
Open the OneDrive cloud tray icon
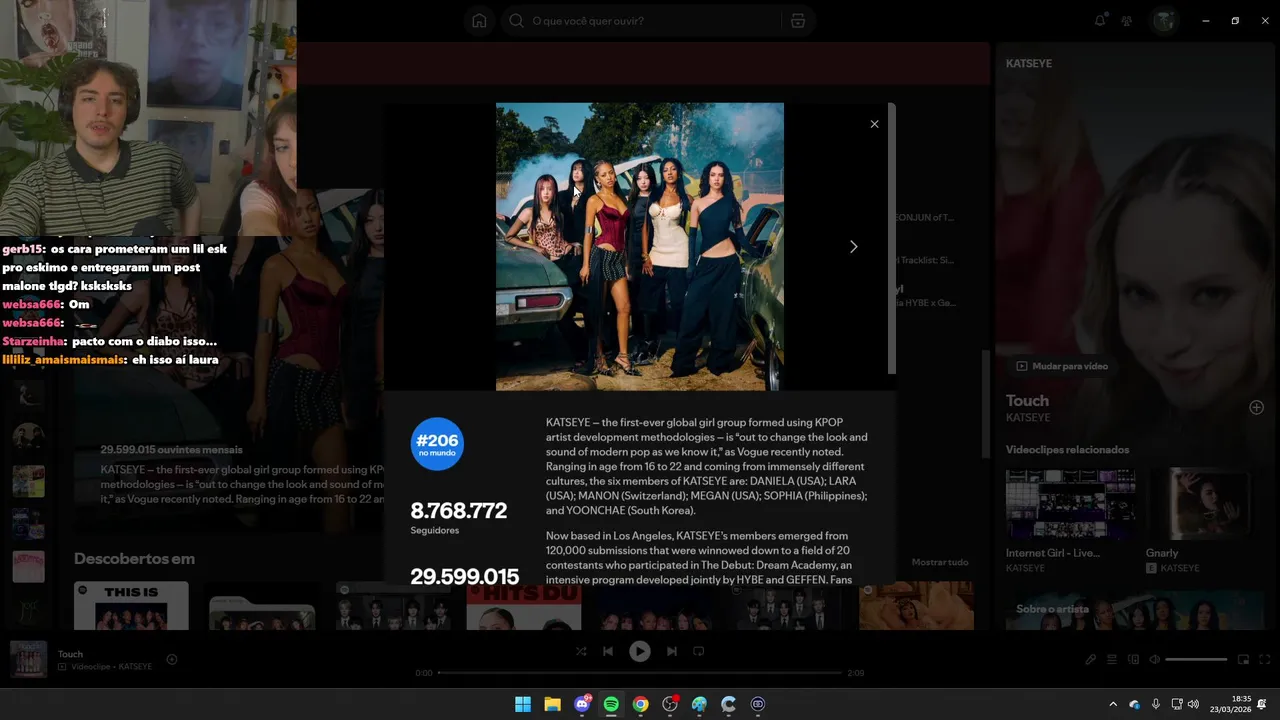[1135, 704]
